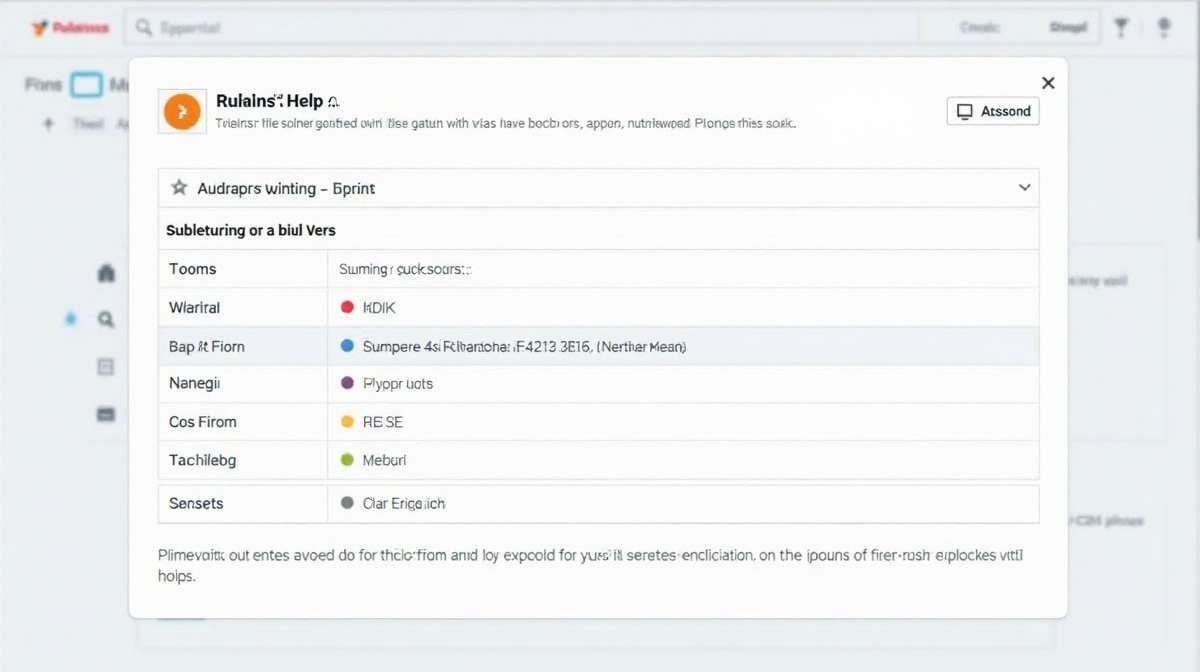Choose the yellow RE SE option

coord(382,422)
